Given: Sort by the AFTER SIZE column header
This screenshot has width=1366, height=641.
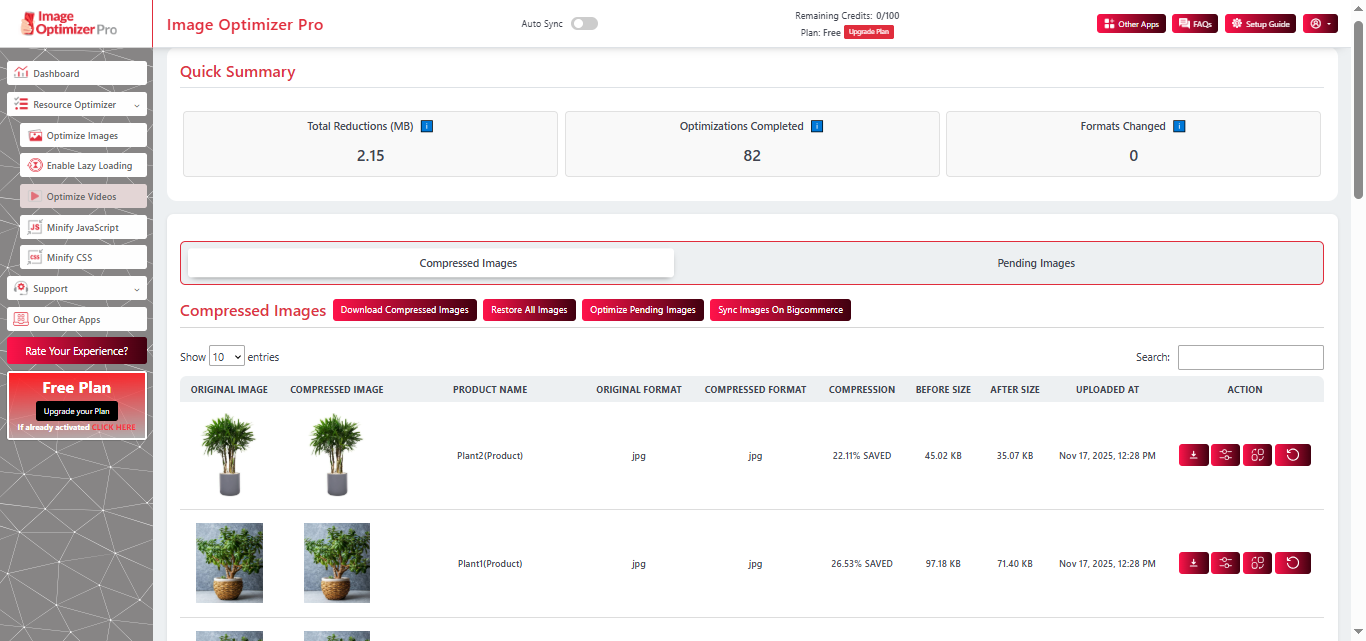Looking at the screenshot, I should 1015,390.
